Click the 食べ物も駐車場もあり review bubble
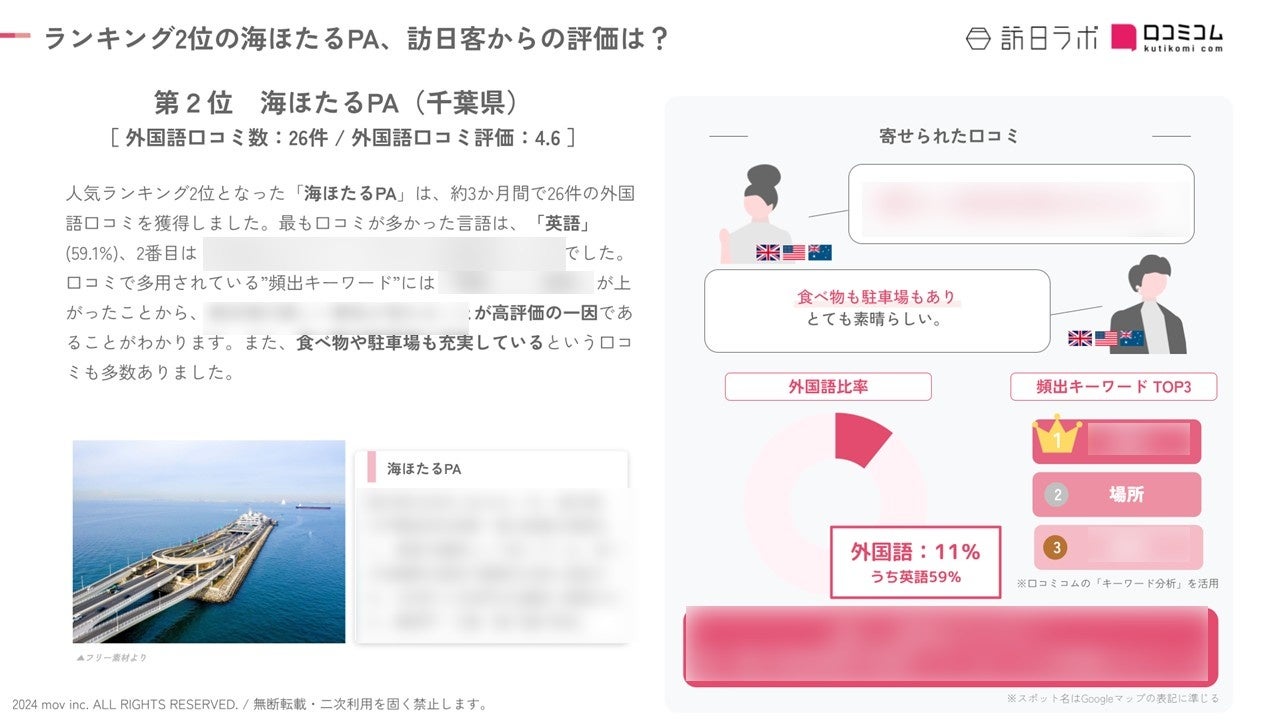The width and height of the screenshot is (1280, 720). point(876,310)
